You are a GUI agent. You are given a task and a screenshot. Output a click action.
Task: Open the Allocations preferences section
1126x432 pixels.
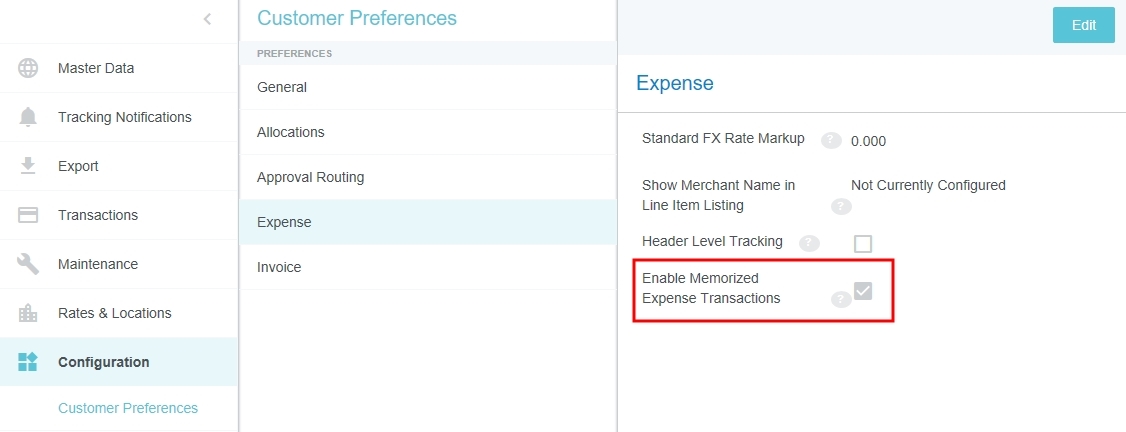tap(291, 132)
